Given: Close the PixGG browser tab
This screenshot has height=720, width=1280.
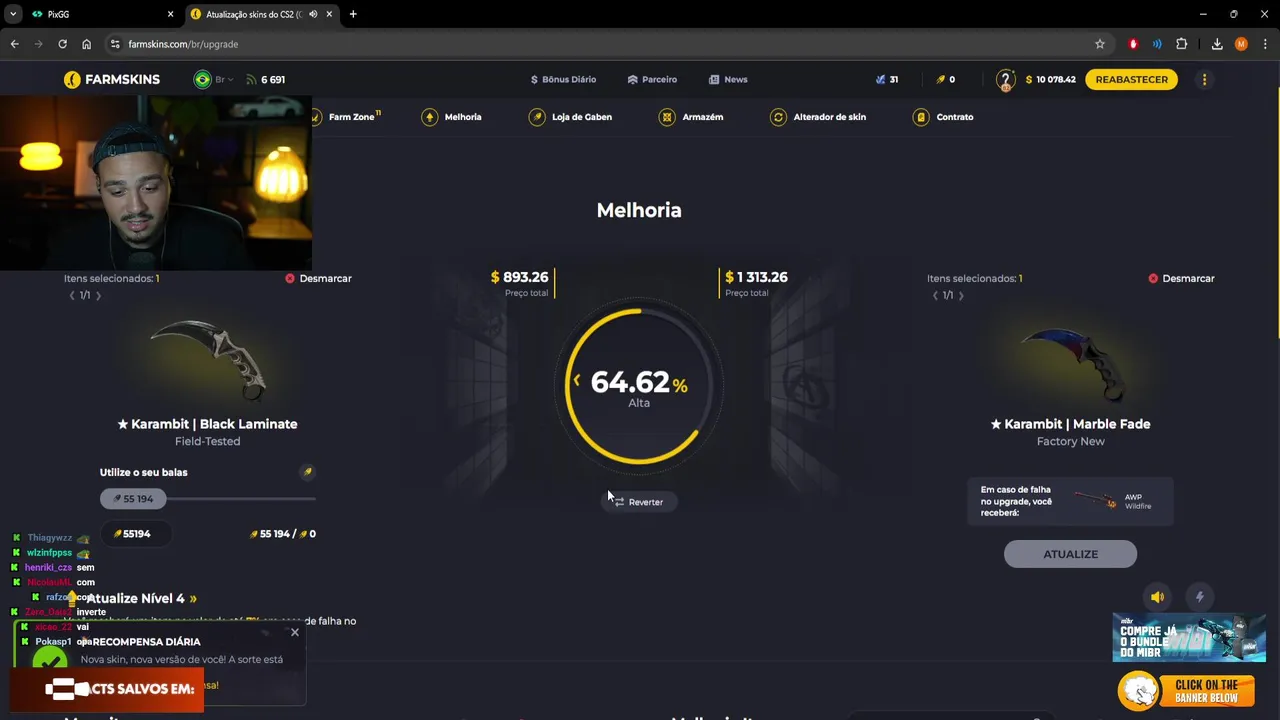Looking at the screenshot, I should click(x=170, y=14).
